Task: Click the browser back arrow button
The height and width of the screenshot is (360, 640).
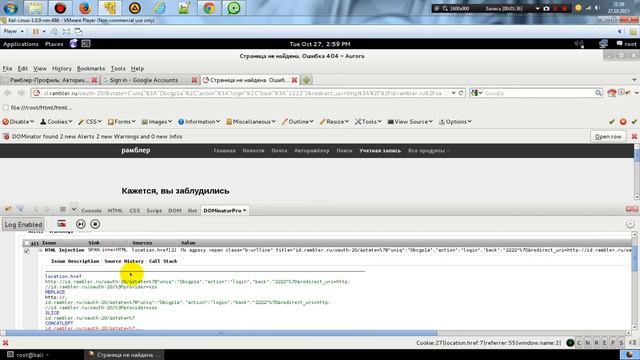Action: pyautogui.click(x=8, y=93)
